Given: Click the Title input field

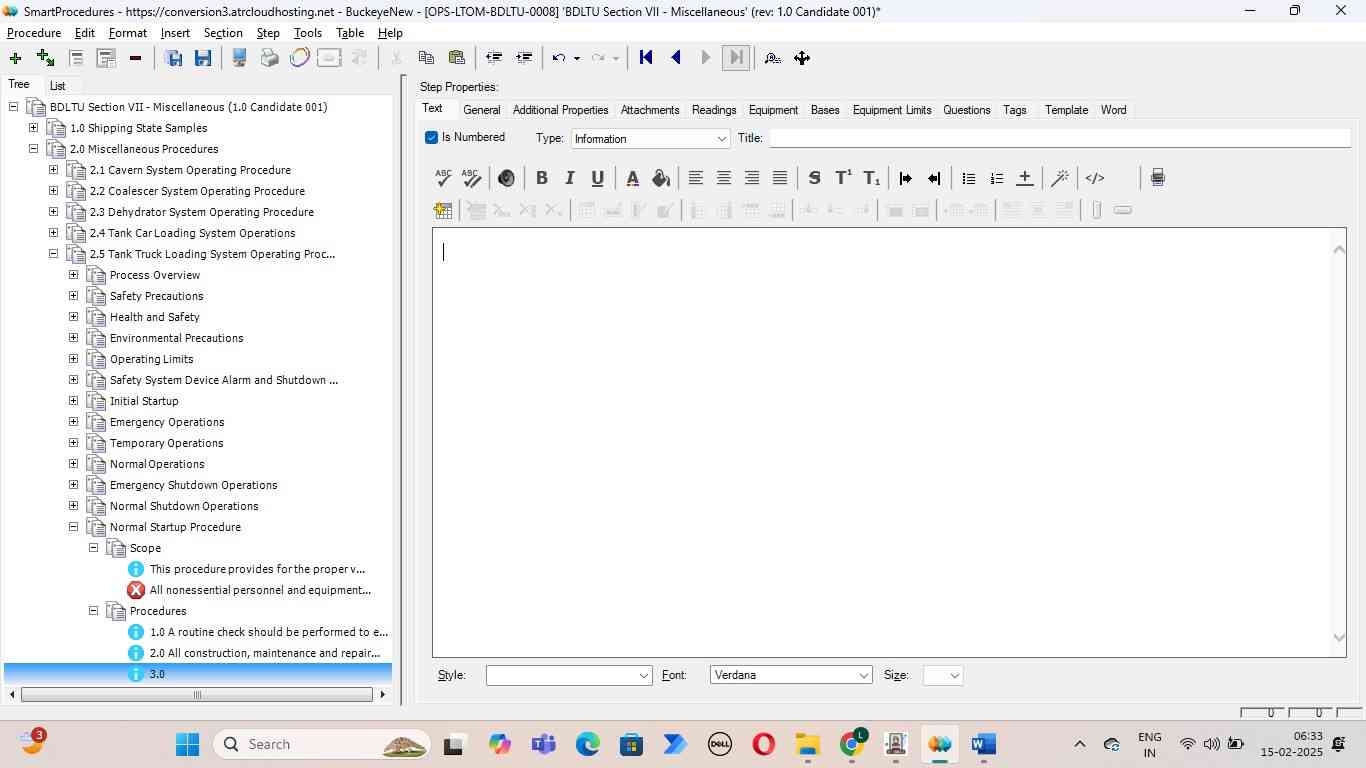Looking at the screenshot, I should coord(1059,138).
